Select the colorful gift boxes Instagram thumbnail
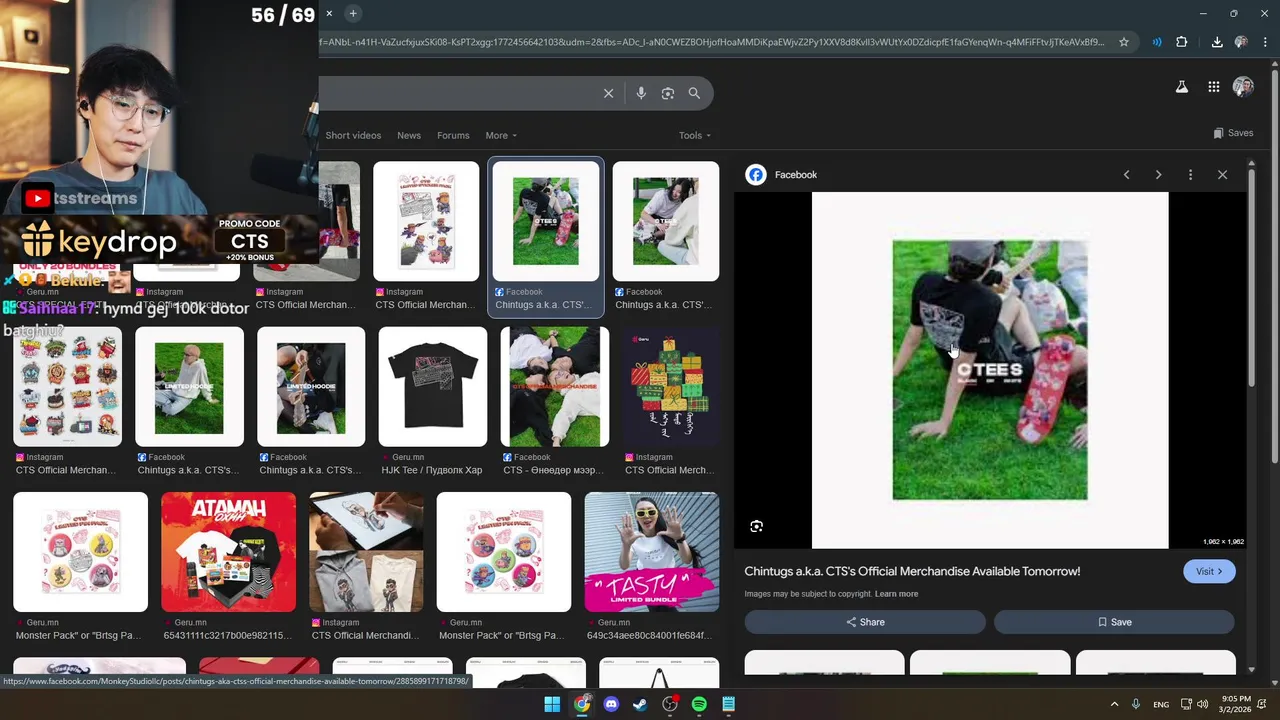Screen dimensions: 1280x720 coord(669,387)
